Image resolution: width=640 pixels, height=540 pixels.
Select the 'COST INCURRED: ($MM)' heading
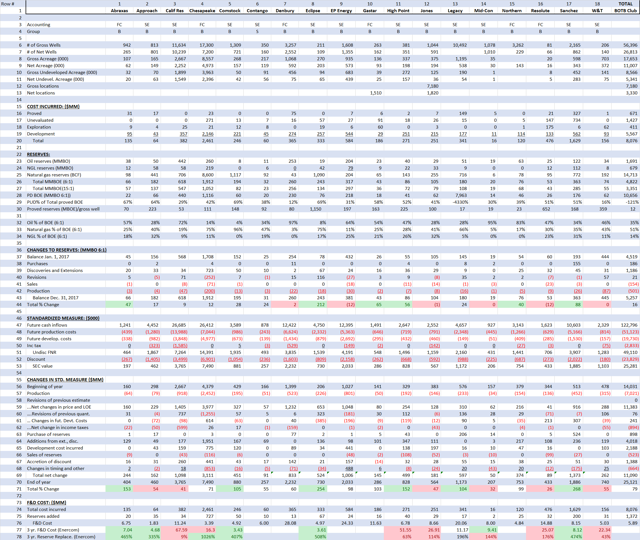point(53,107)
